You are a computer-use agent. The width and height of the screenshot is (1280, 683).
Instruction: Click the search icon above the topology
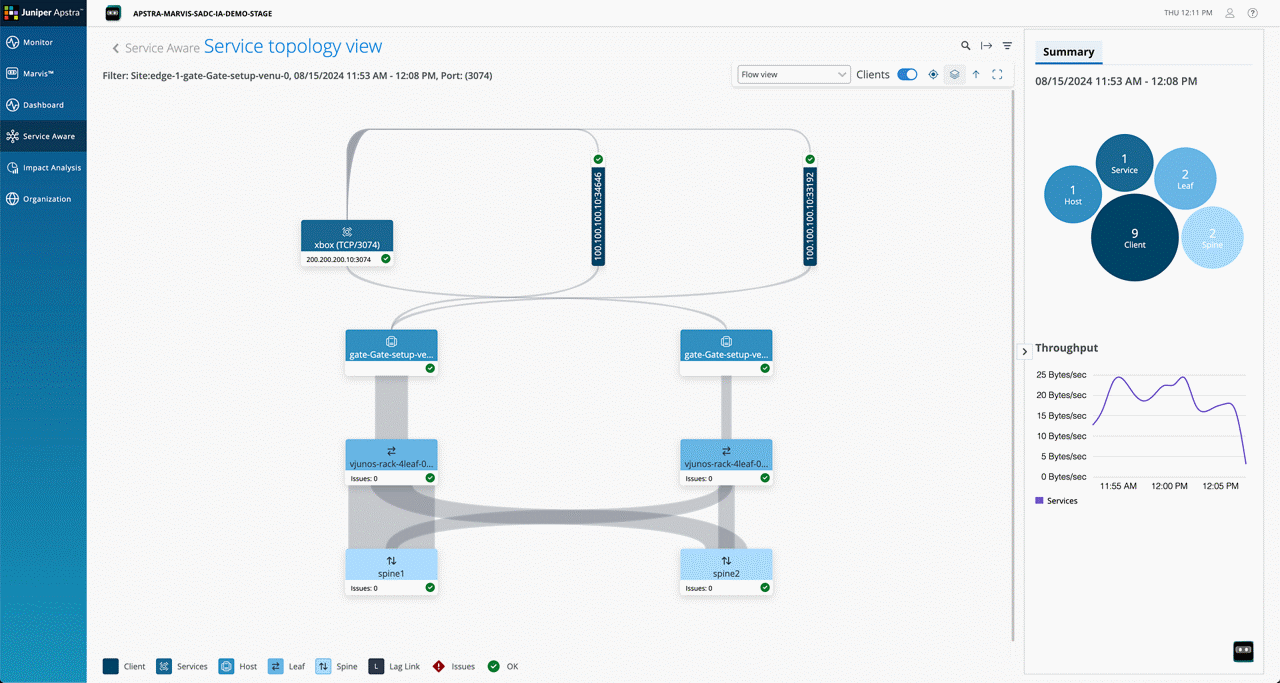coord(965,45)
